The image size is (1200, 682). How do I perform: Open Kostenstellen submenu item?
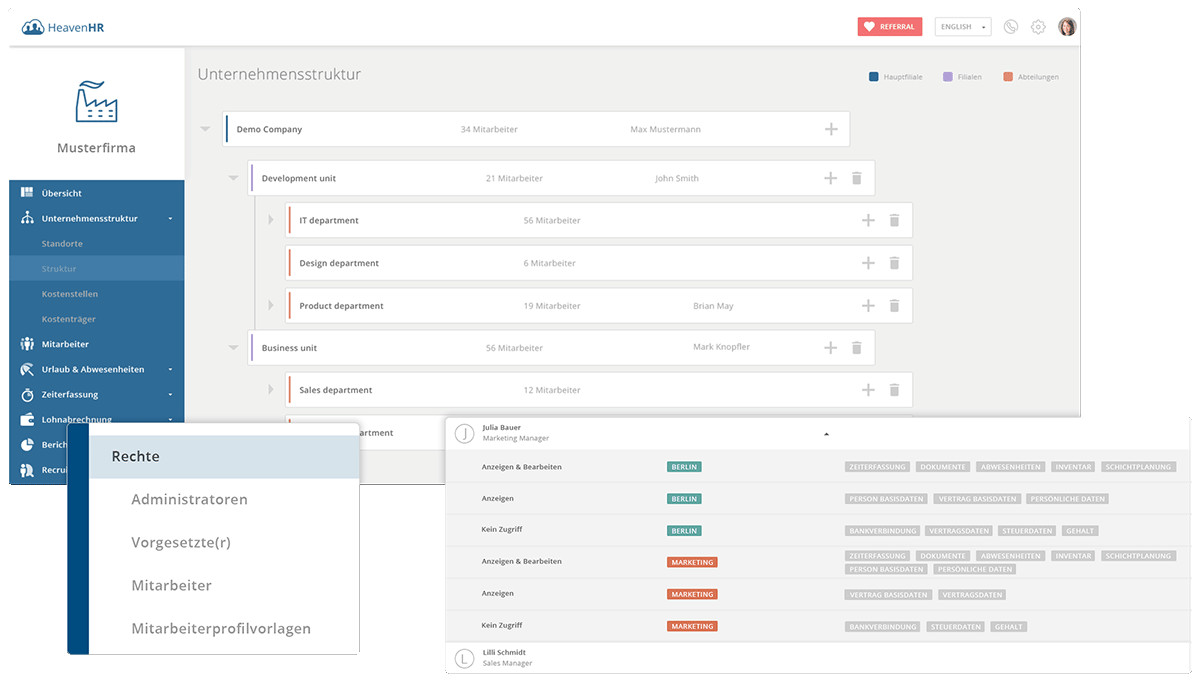click(x=70, y=294)
